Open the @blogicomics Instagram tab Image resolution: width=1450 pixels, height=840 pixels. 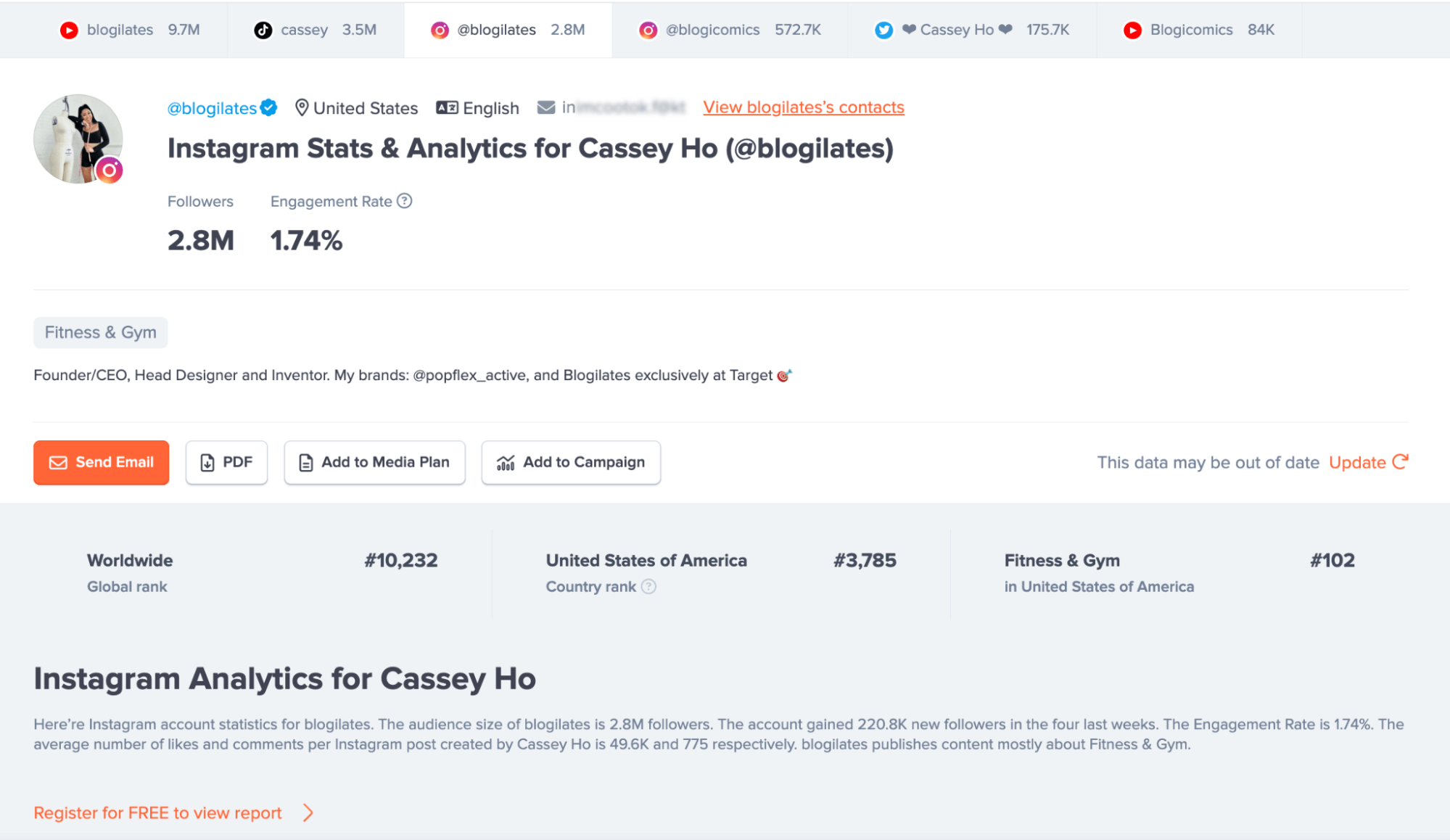(729, 30)
